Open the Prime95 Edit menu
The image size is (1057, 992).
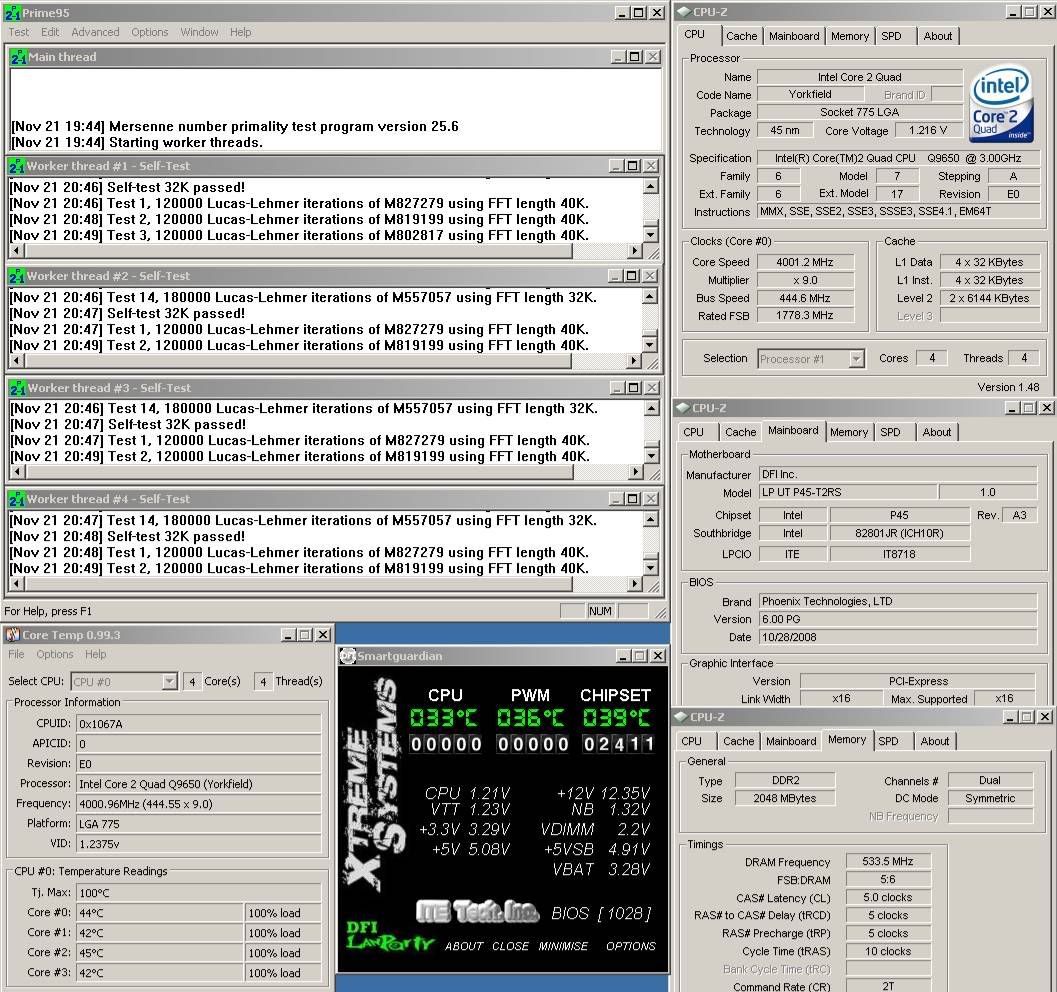coord(50,32)
